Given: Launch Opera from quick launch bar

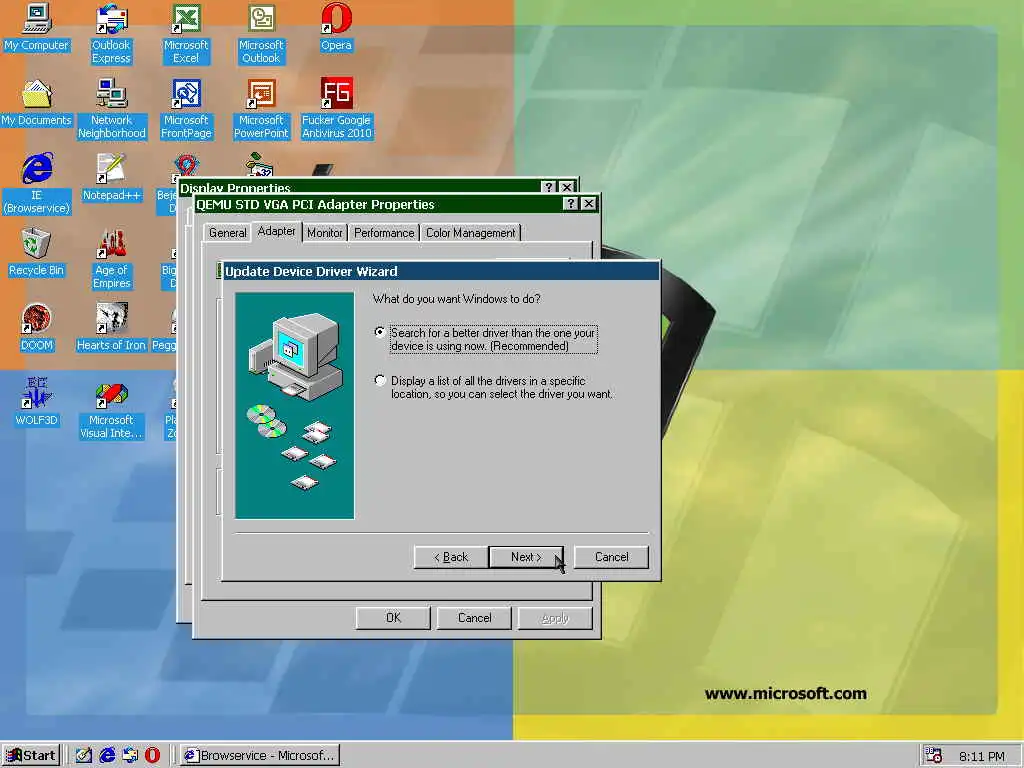Looking at the screenshot, I should (x=152, y=755).
